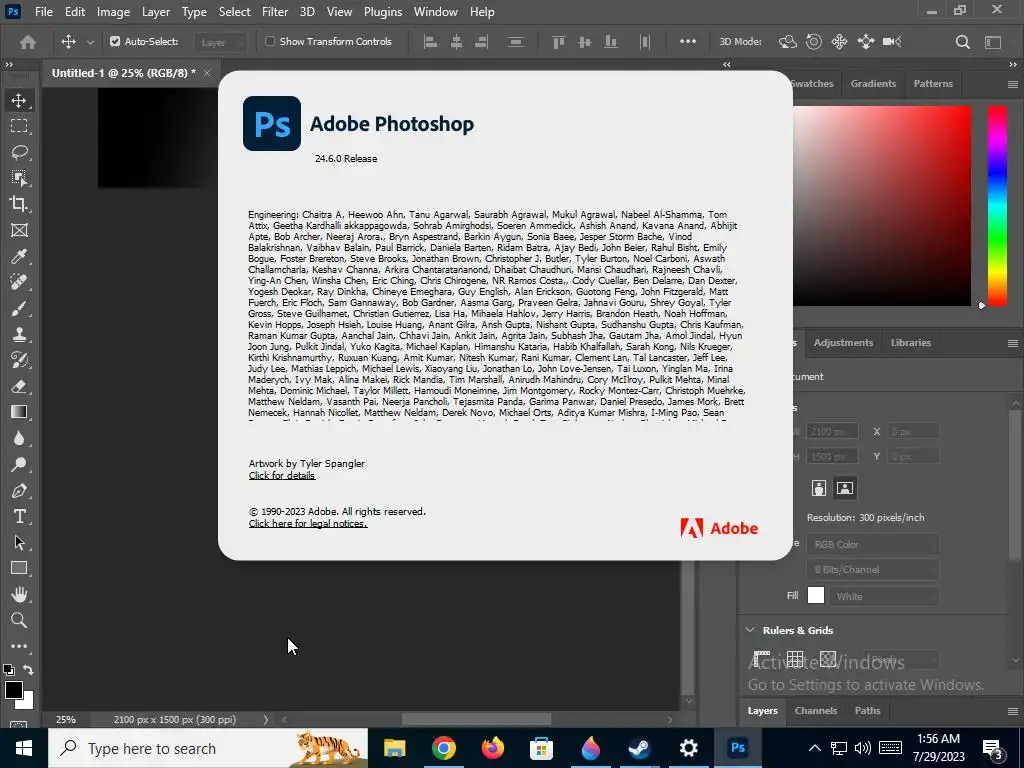
Task: Toggle grid icon under Rulers & Grids
Action: (x=795, y=659)
